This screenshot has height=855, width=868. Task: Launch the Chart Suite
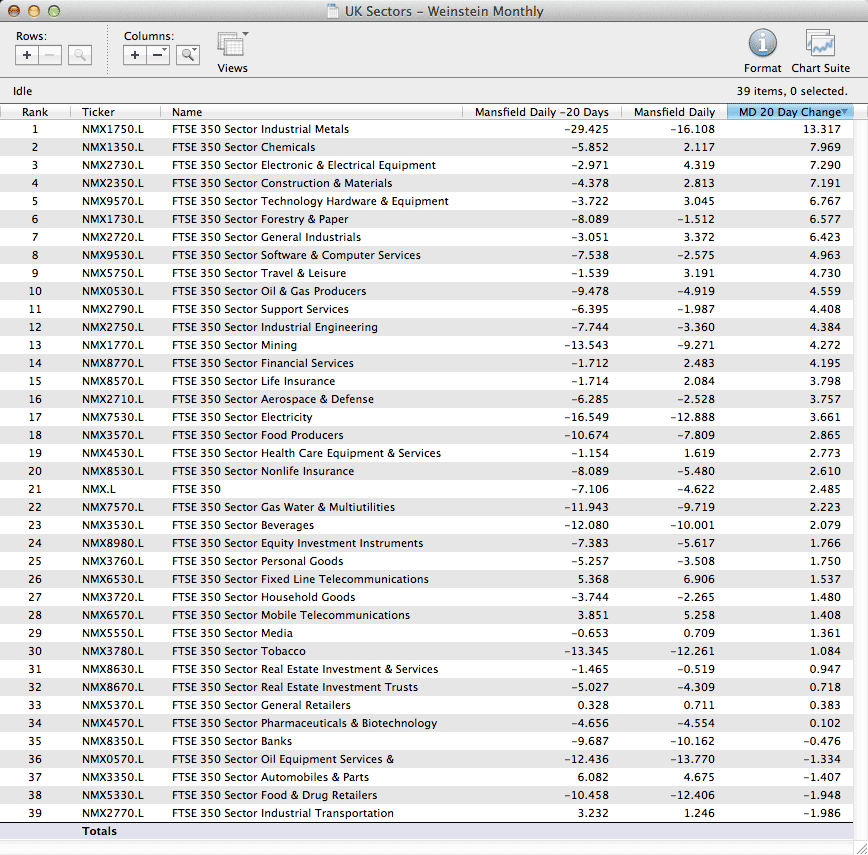pyautogui.click(x=820, y=44)
